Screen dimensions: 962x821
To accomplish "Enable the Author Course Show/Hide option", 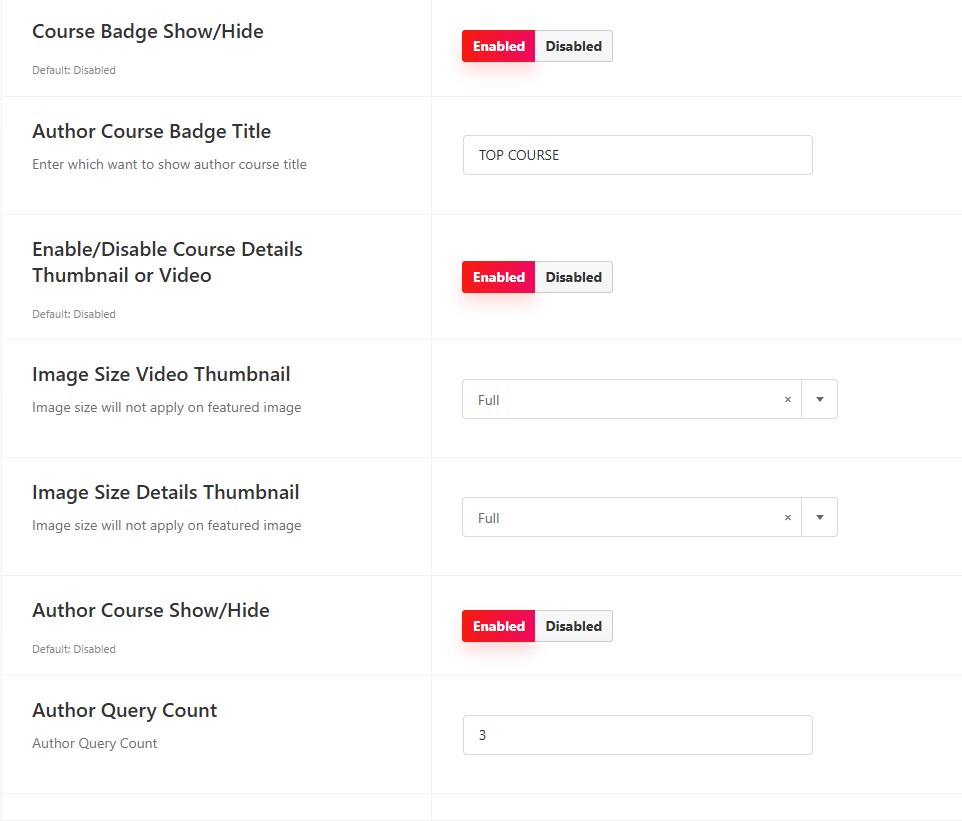I will point(499,626).
